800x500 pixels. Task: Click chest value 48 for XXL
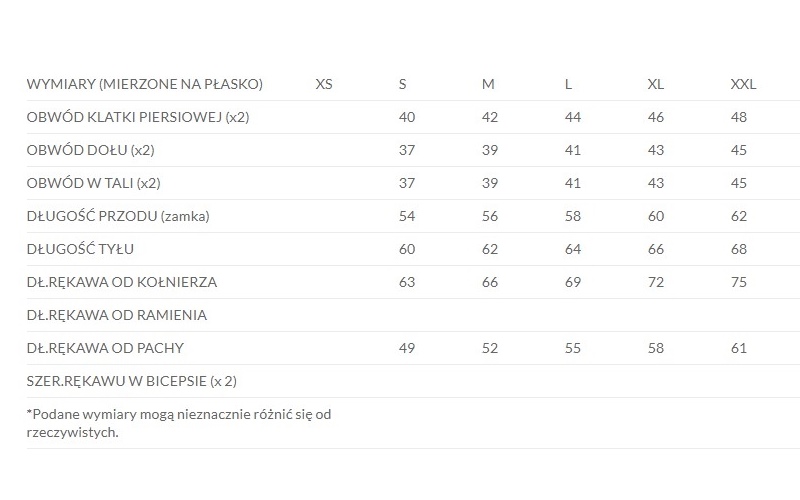pos(738,117)
